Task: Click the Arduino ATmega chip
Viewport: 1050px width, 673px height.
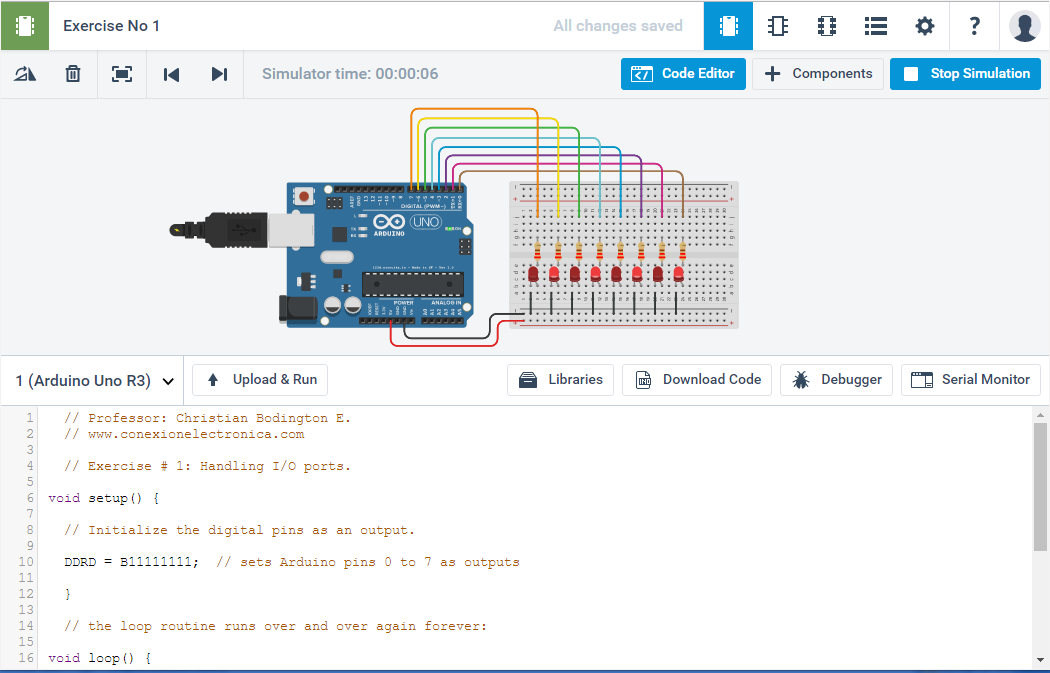Action: pos(412,284)
